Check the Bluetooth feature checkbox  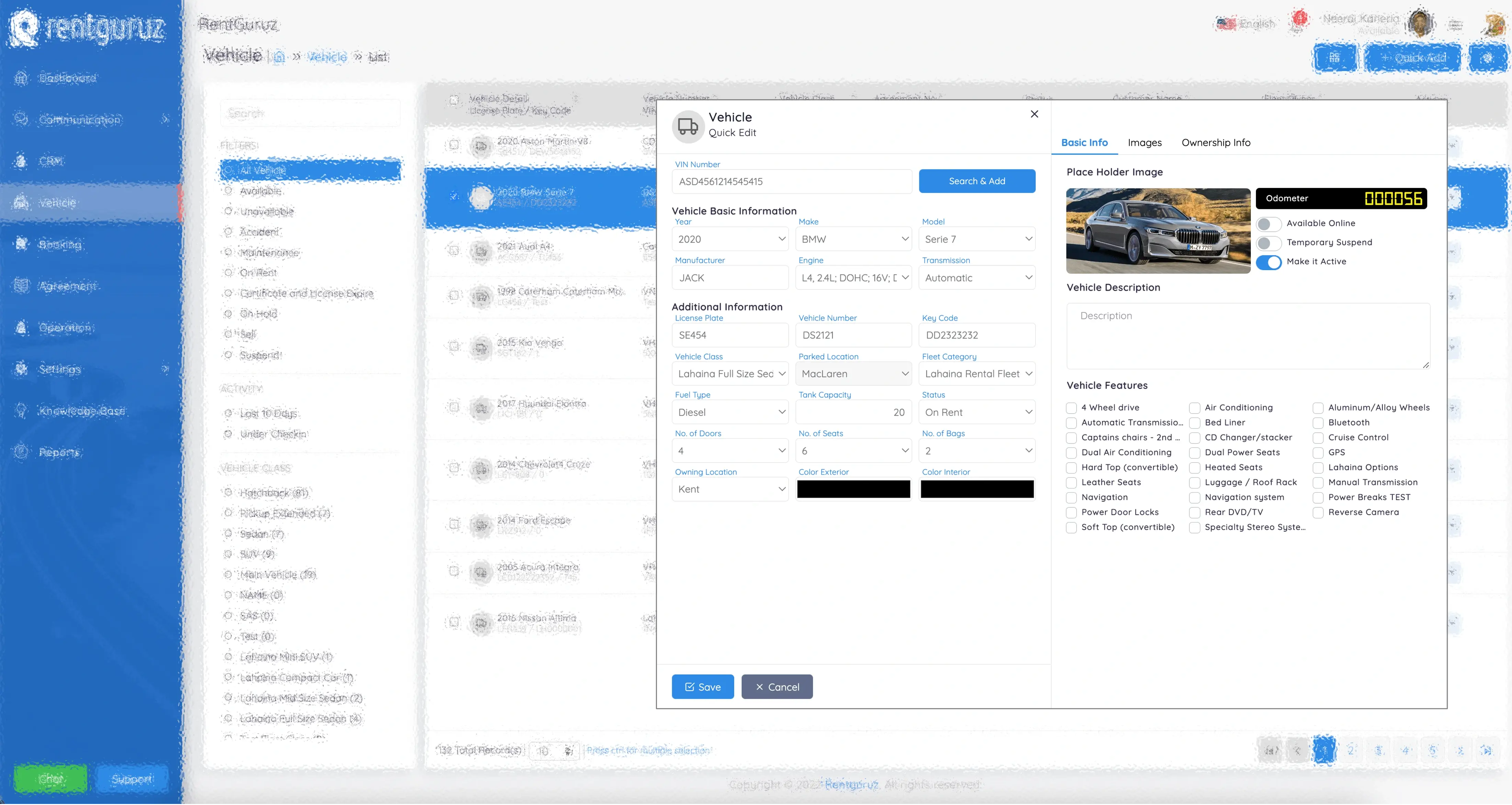coord(1318,423)
